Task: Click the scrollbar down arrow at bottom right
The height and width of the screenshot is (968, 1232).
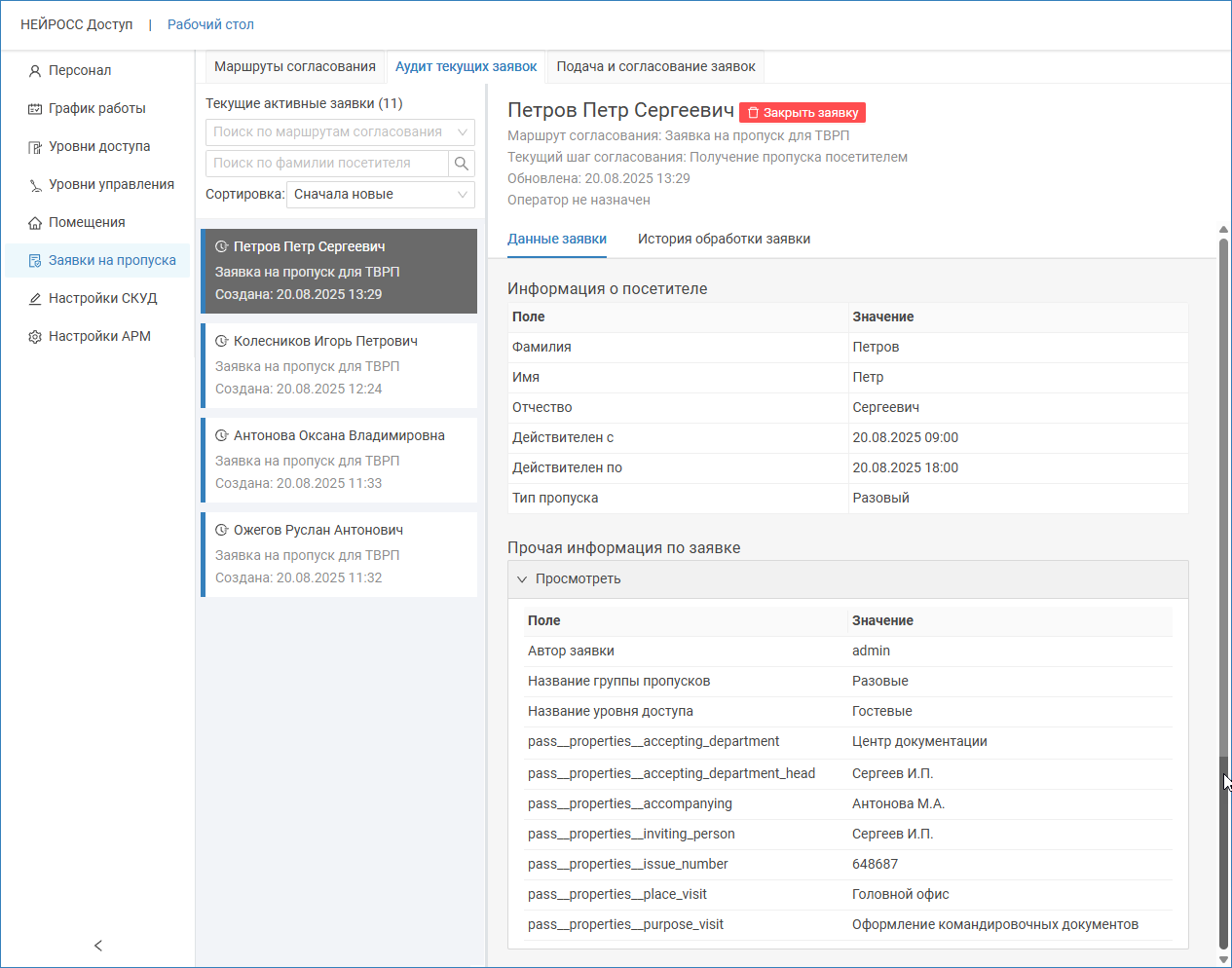Action: pos(1223,958)
